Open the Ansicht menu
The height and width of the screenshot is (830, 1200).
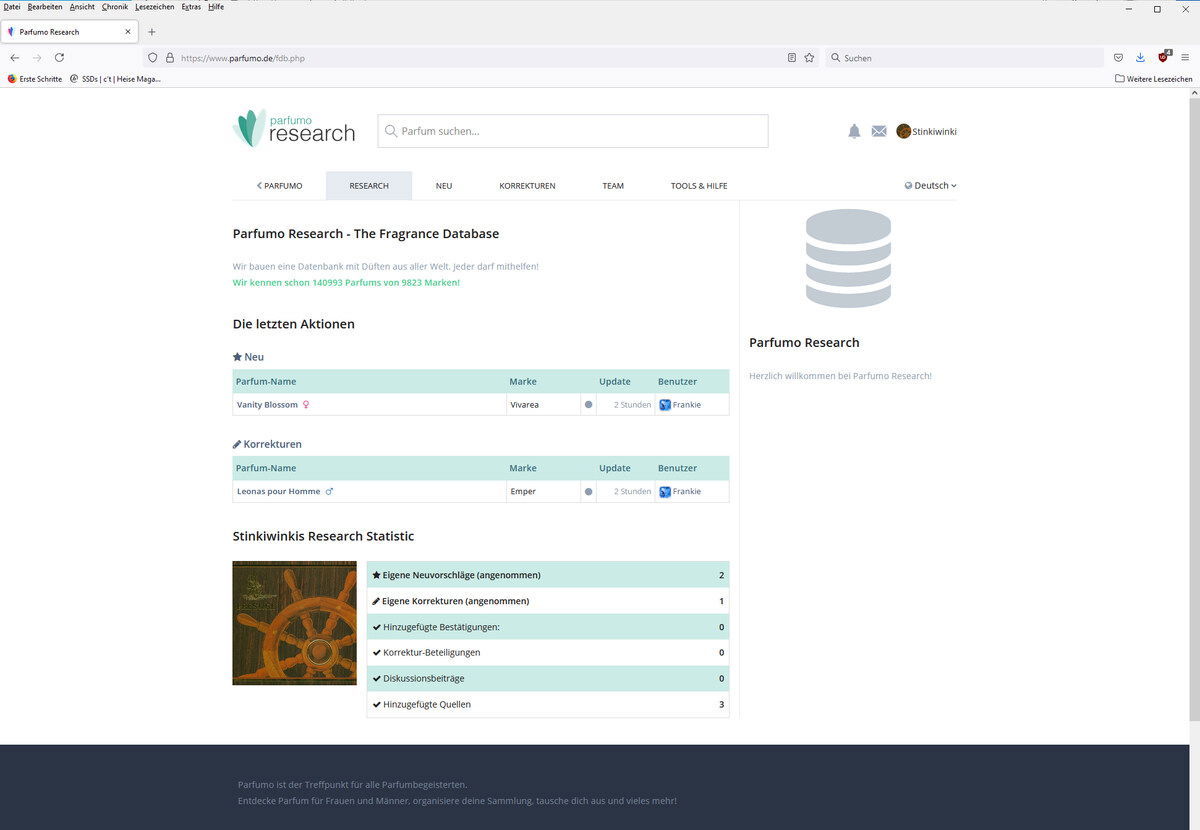pyautogui.click(x=82, y=7)
